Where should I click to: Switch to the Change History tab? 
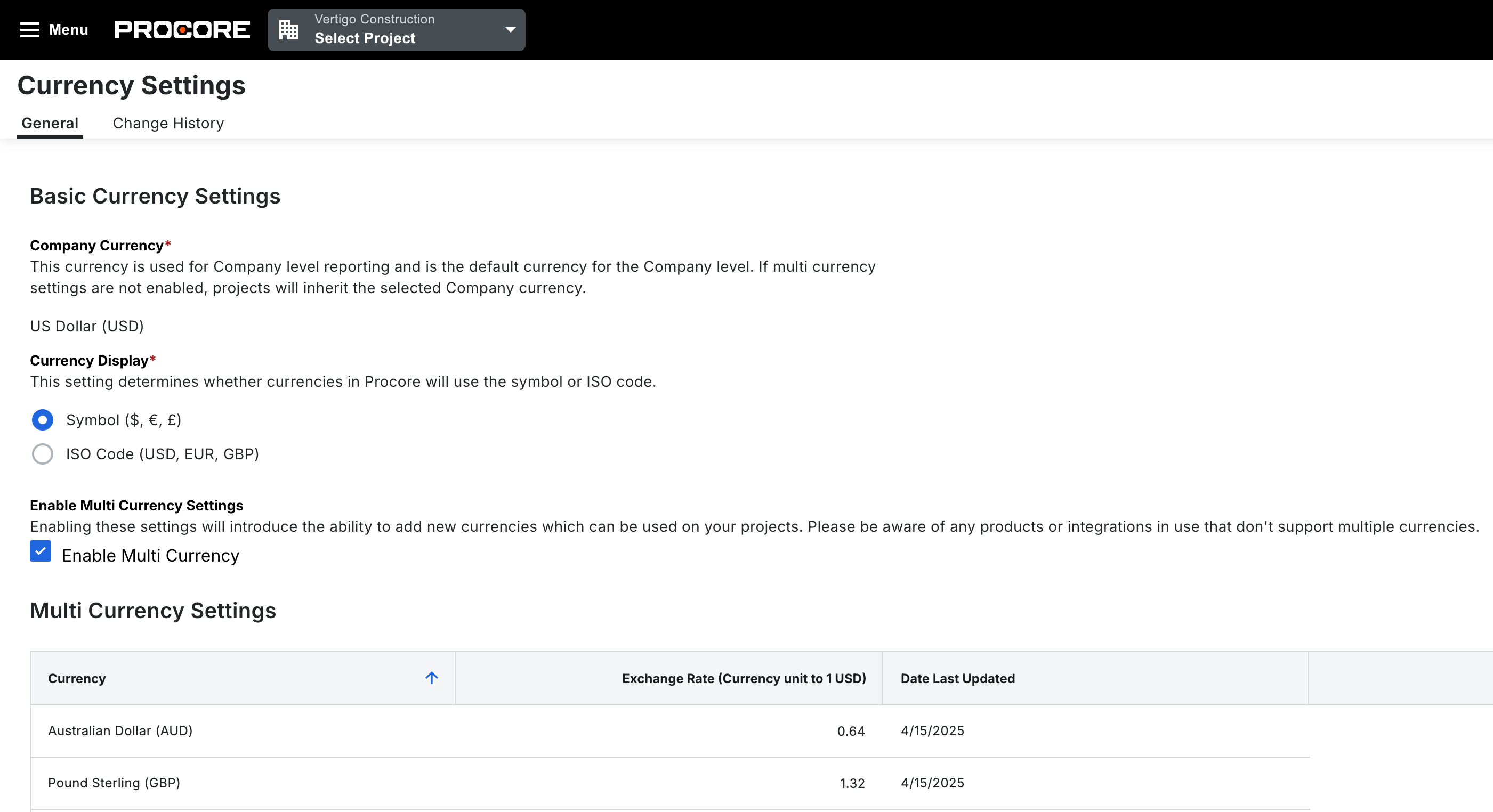168,124
